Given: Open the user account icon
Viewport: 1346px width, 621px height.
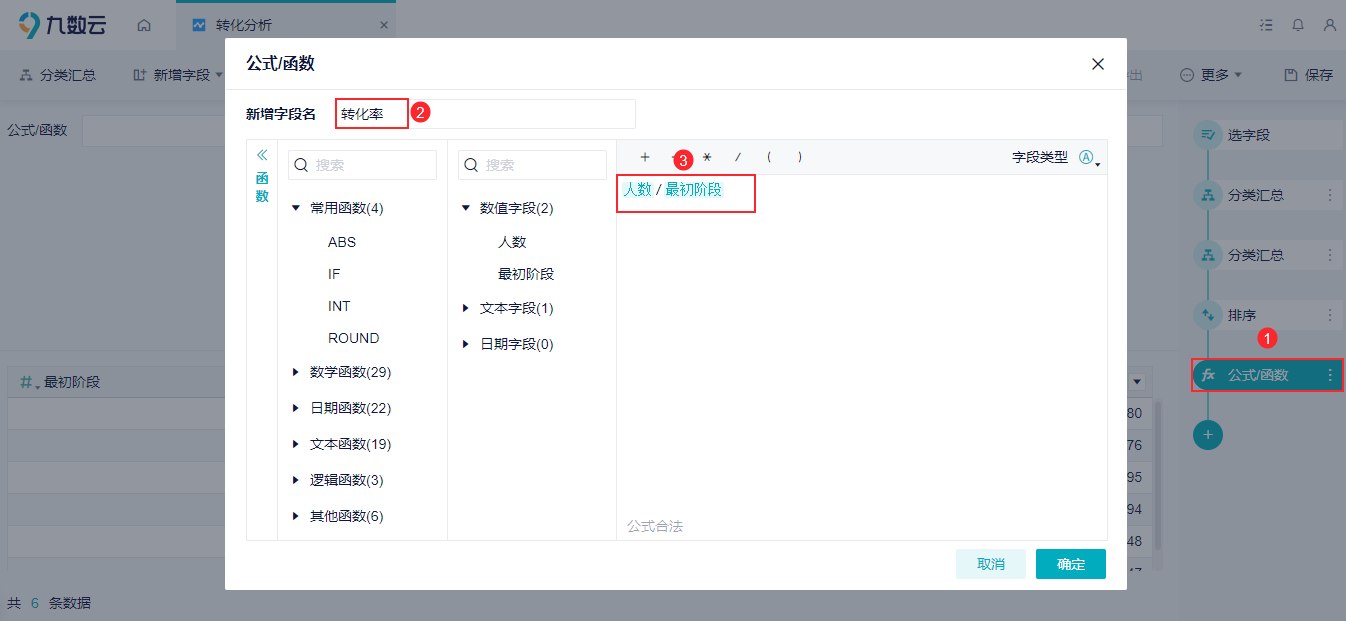Looking at the screenshot, I should pyautogui.click(x=1329, y=25).
